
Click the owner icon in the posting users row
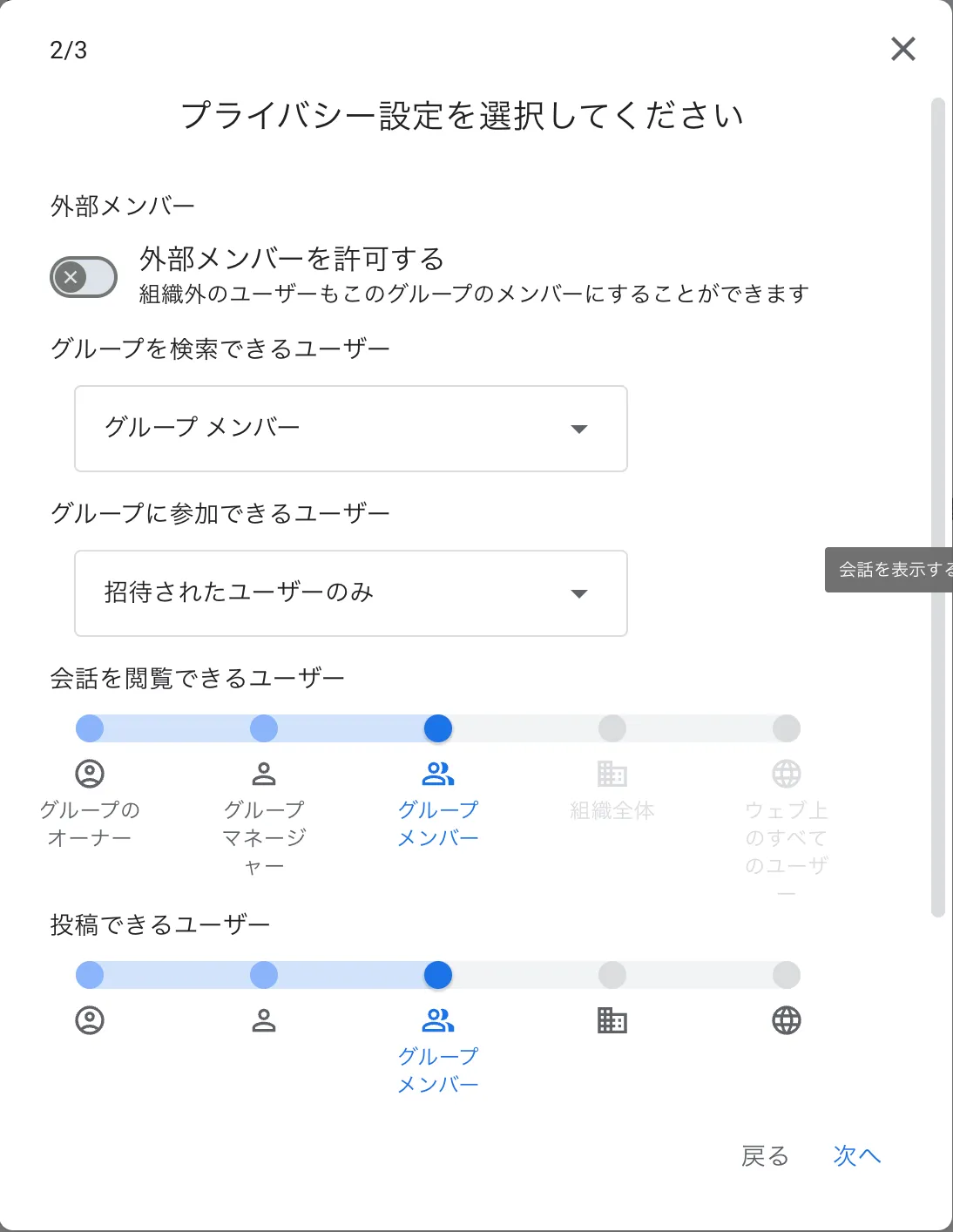point(90,1020)
